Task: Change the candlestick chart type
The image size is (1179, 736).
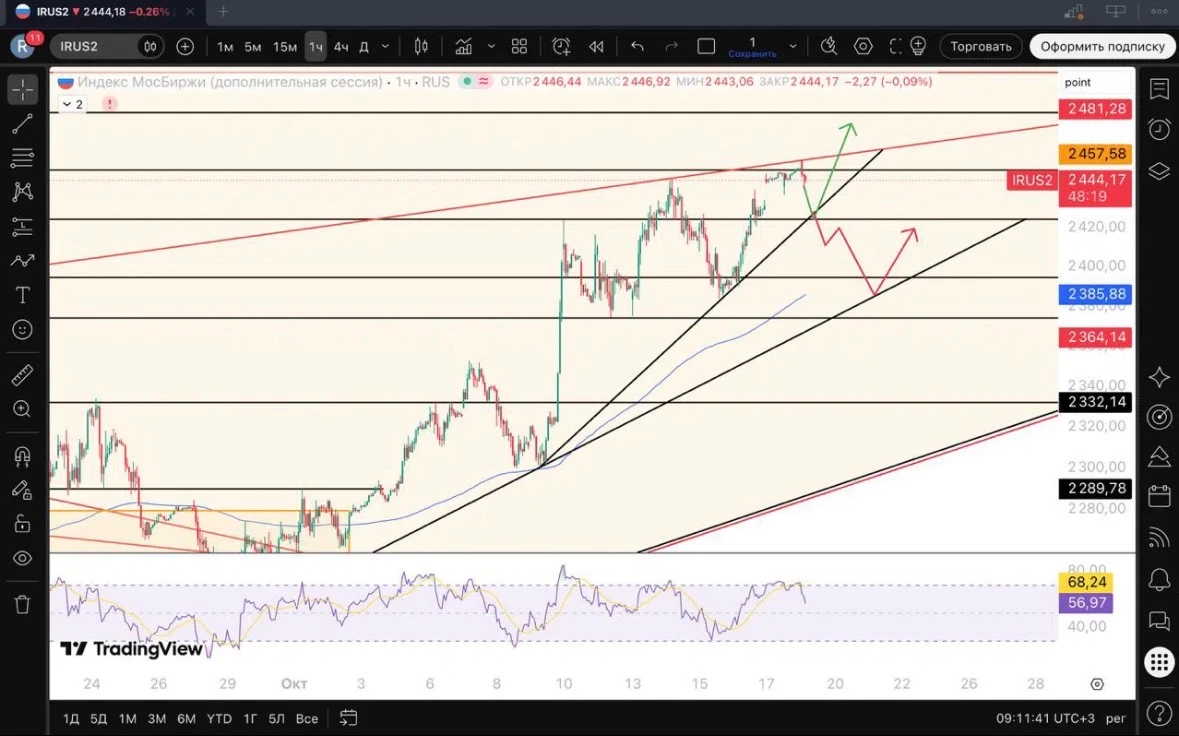Action: [x=421, y=47]
